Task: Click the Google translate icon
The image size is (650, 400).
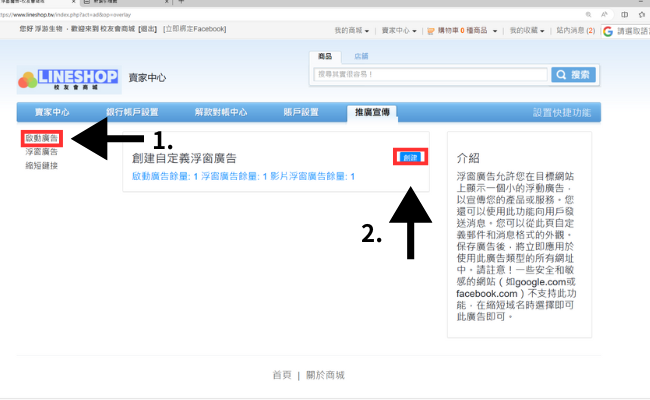Action: pyautogui.click(x=608, y=32)
